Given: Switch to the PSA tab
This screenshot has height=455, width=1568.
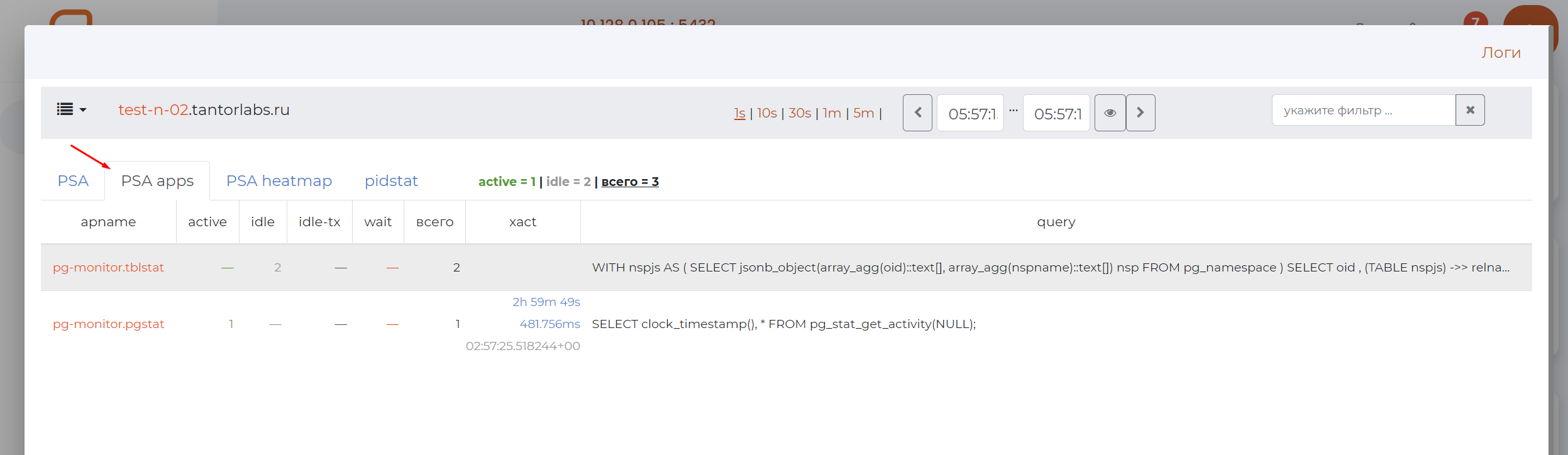Looking at the screenshot, I should click(x=73, y=181).
